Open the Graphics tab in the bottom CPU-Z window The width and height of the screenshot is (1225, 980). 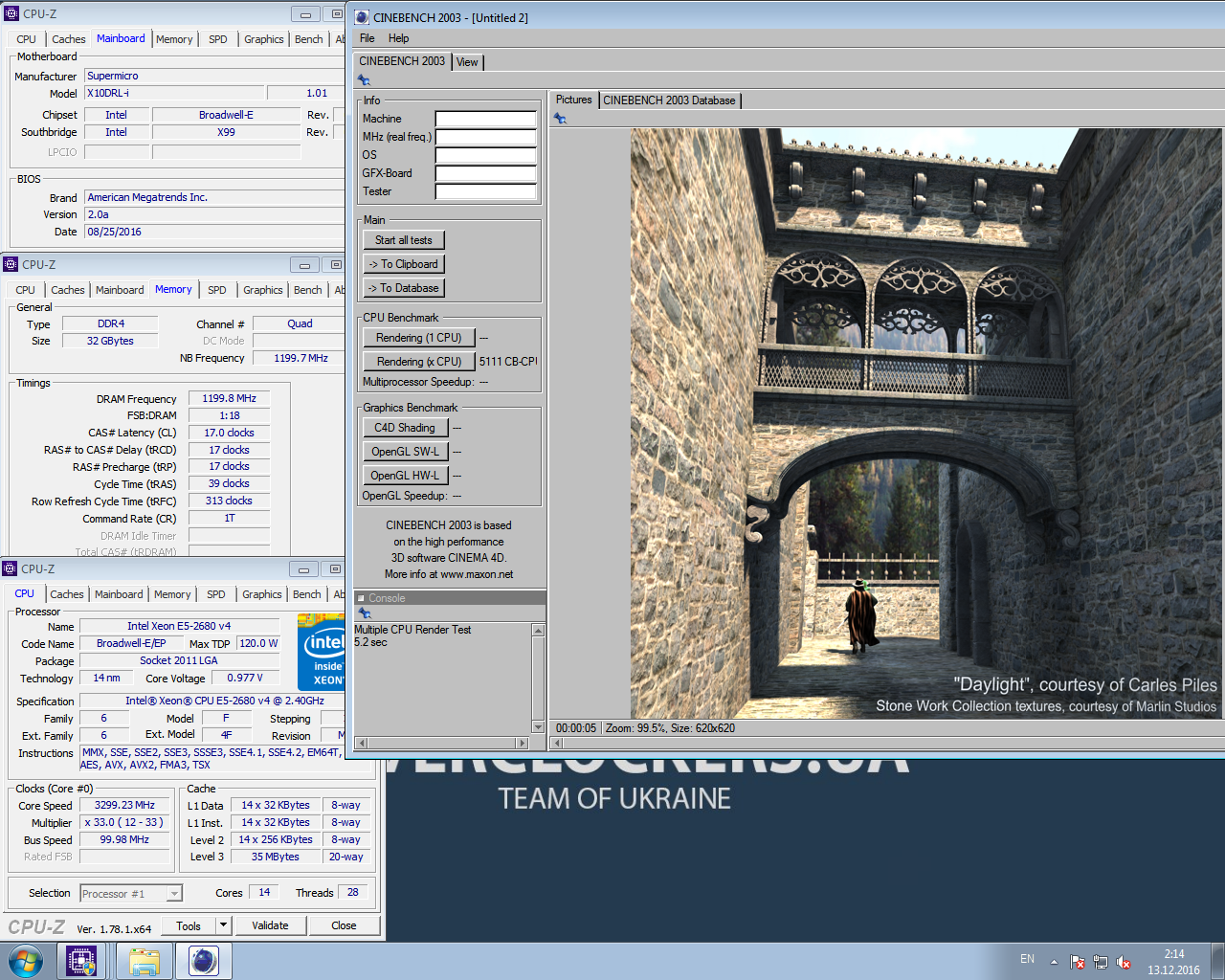(x=262, y=594)
